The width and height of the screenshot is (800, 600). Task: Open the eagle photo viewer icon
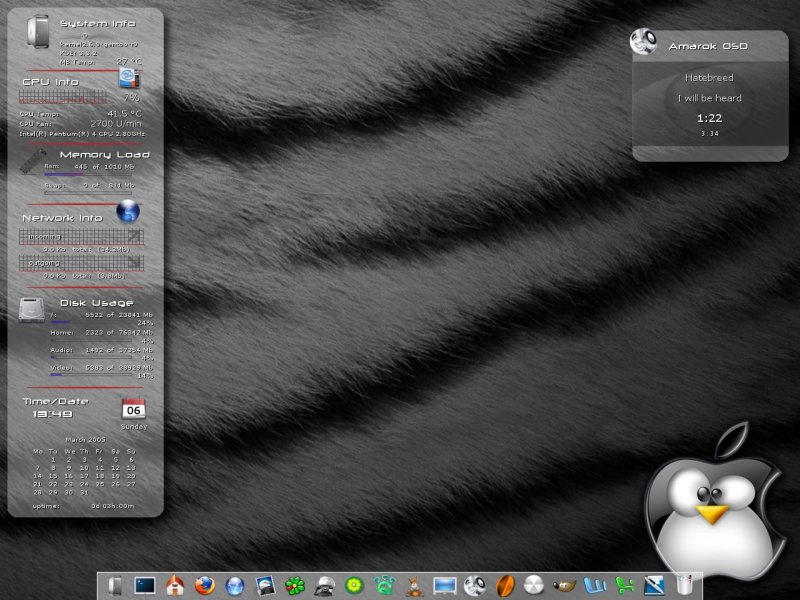coord(265,585)
